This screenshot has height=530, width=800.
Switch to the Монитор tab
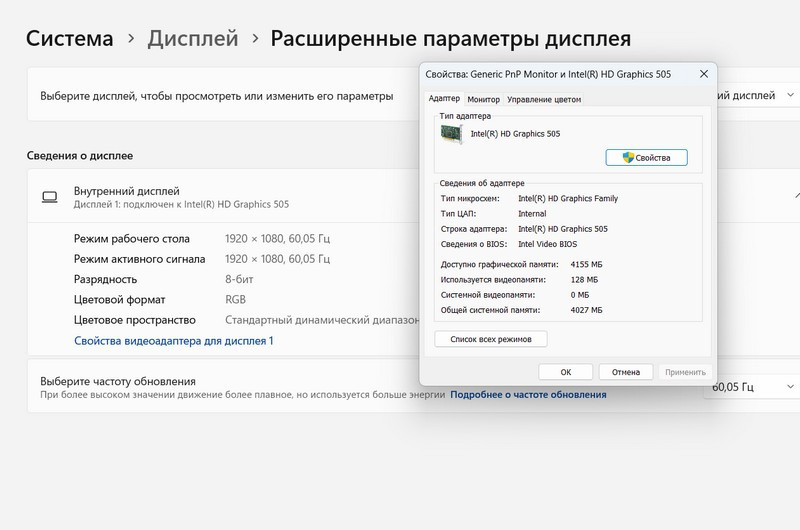(483, 99)
